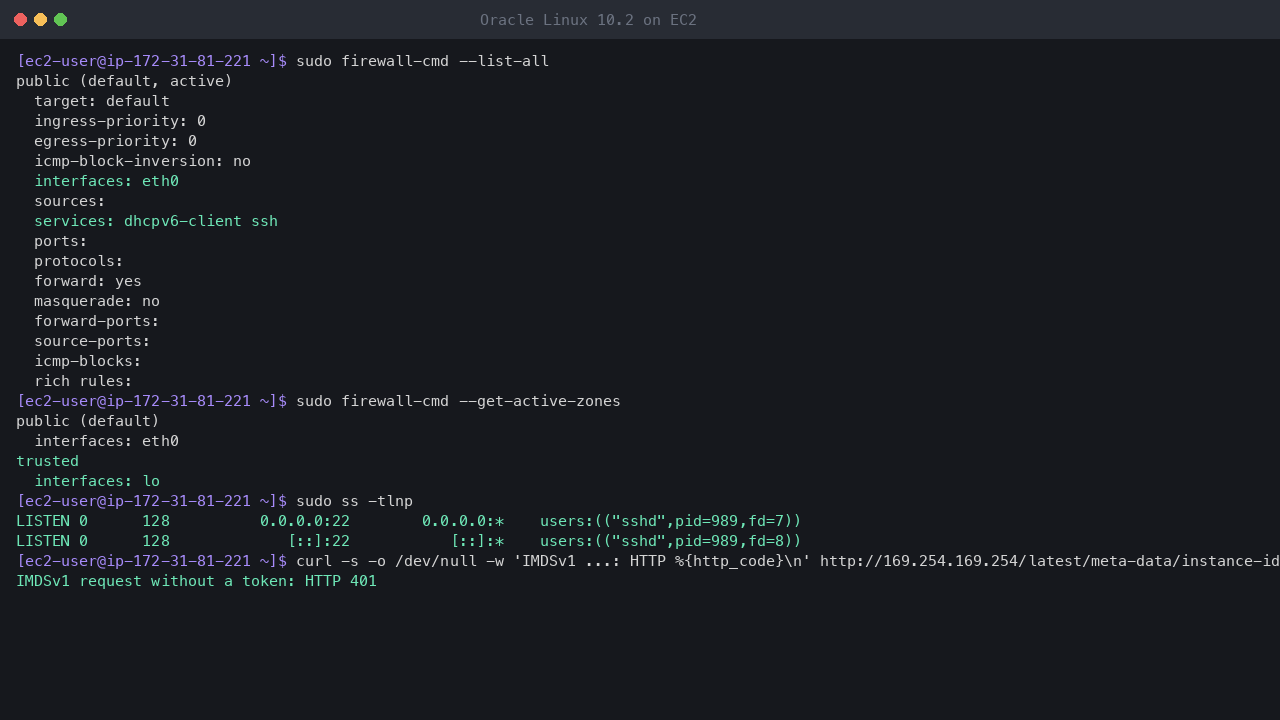The image size is (1280, 720).
Task: Click the red close window button
Action: pos(20,20)
